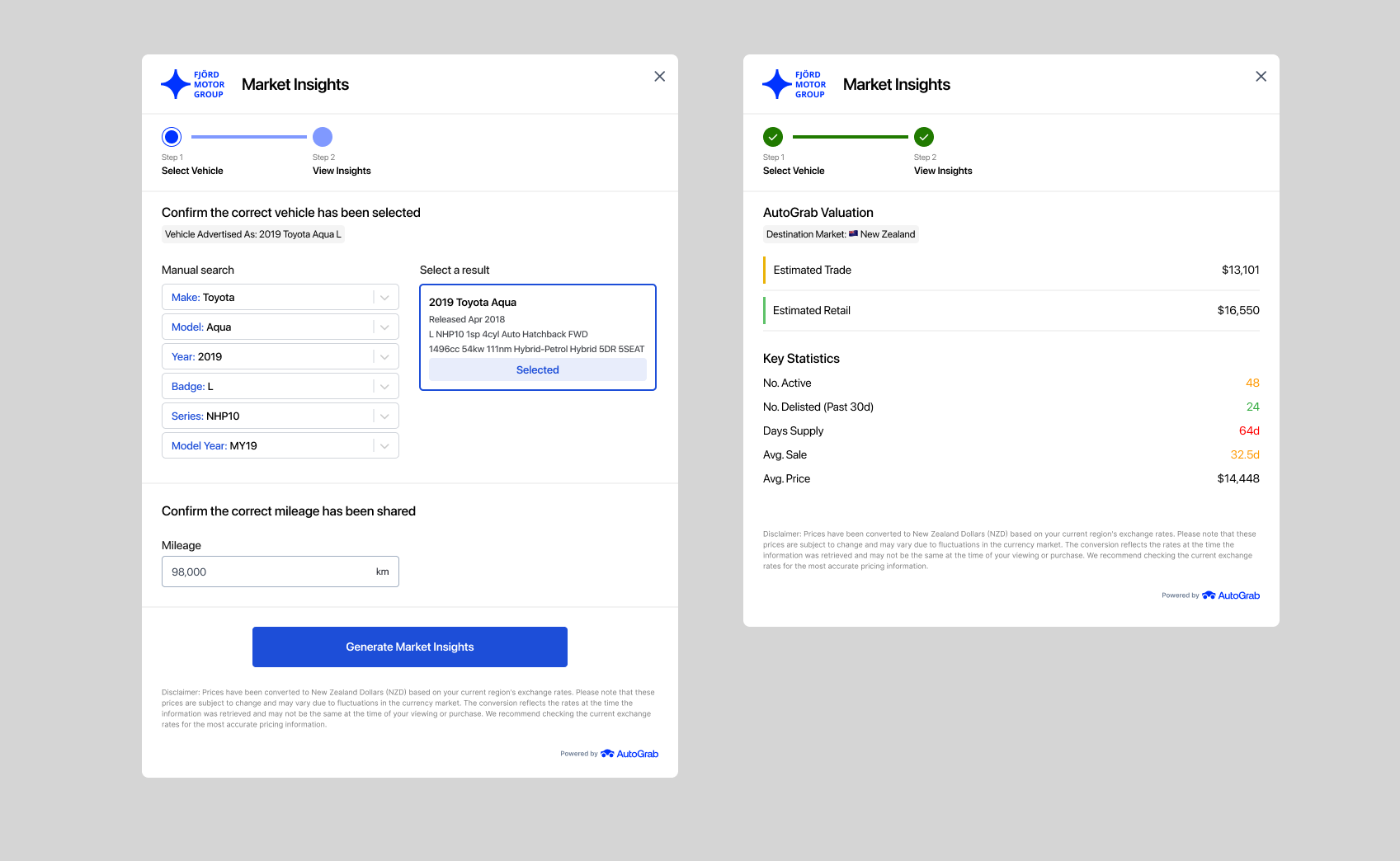Click the AutoGrab logo in left panel footer
The height and width of the screenshot is (861, 1400).
pos(629,754)
